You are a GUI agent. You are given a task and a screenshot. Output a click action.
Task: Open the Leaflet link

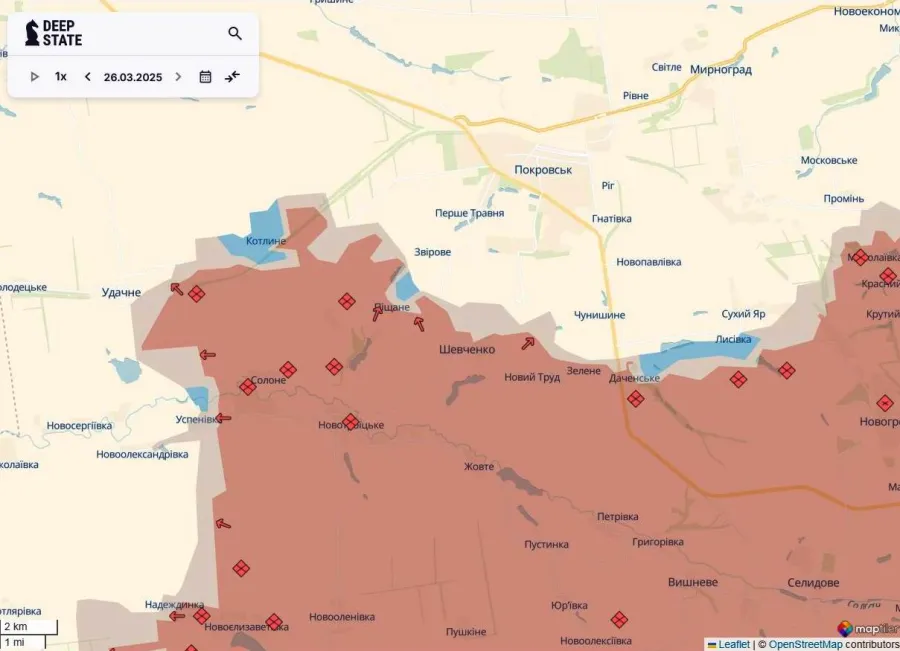click(x=733, y=644)
